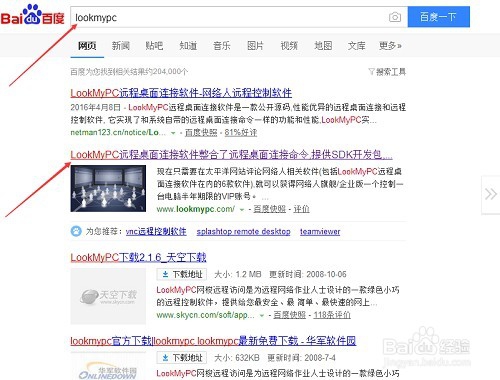Click the Baidu logo

tap(32, 16)
